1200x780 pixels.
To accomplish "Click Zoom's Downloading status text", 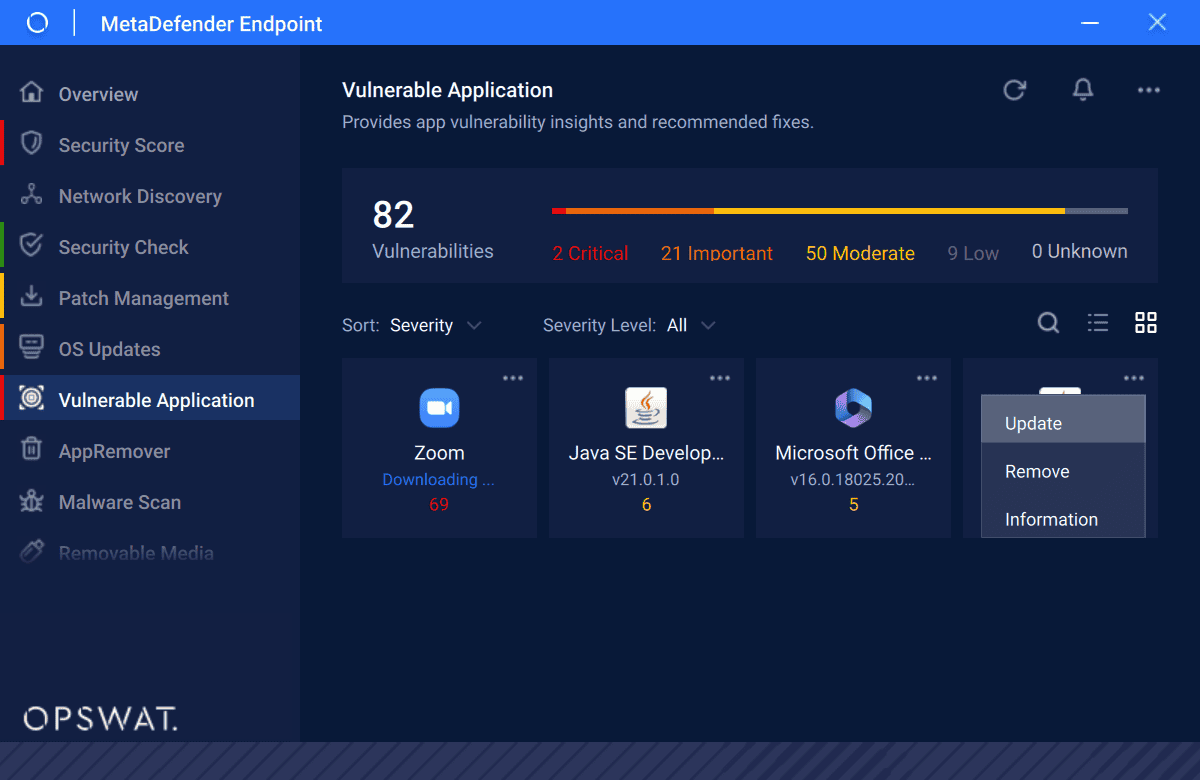I will [439, 479].
